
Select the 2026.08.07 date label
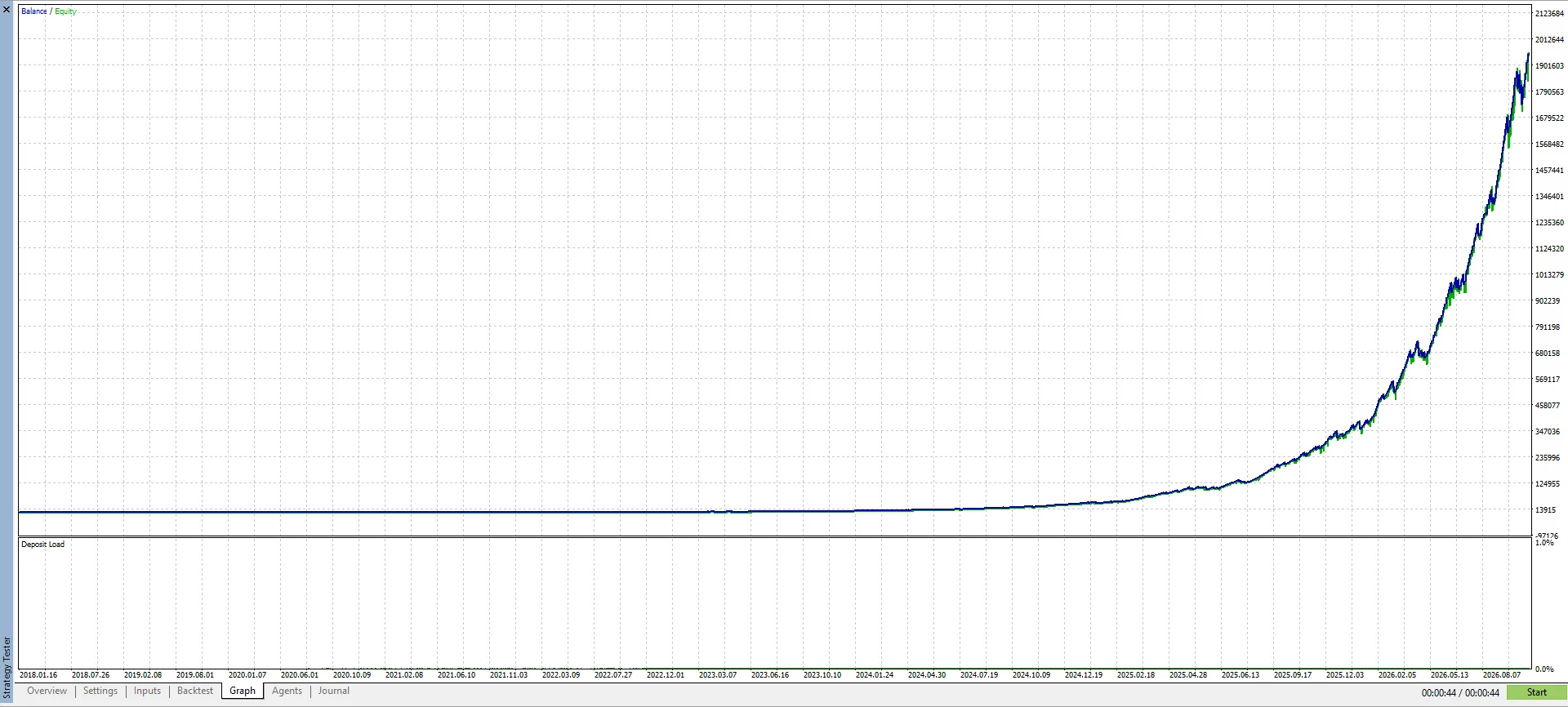1502,675
